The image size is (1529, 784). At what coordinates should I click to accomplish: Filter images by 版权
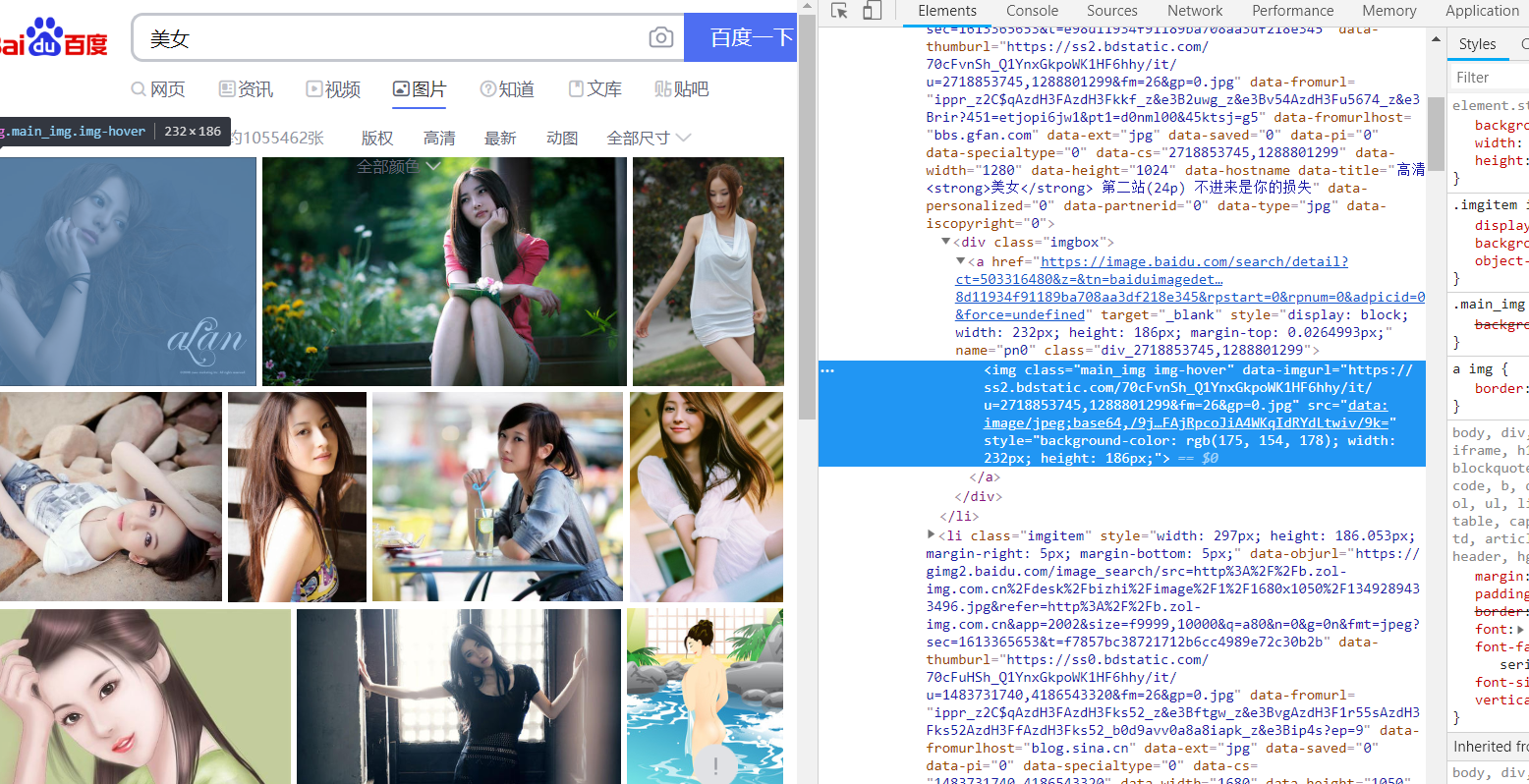tap(377, 139)
